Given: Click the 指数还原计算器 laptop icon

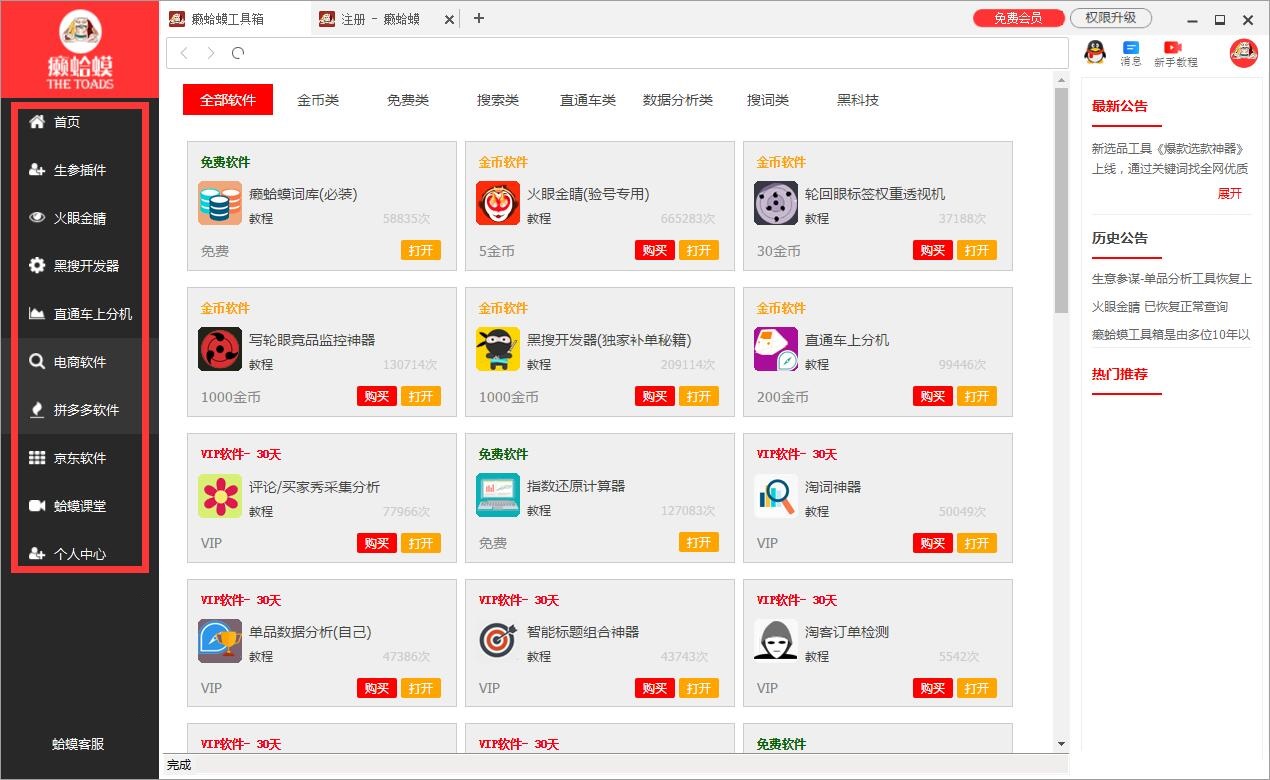Looking at the screenshot, I should [498, 495].
